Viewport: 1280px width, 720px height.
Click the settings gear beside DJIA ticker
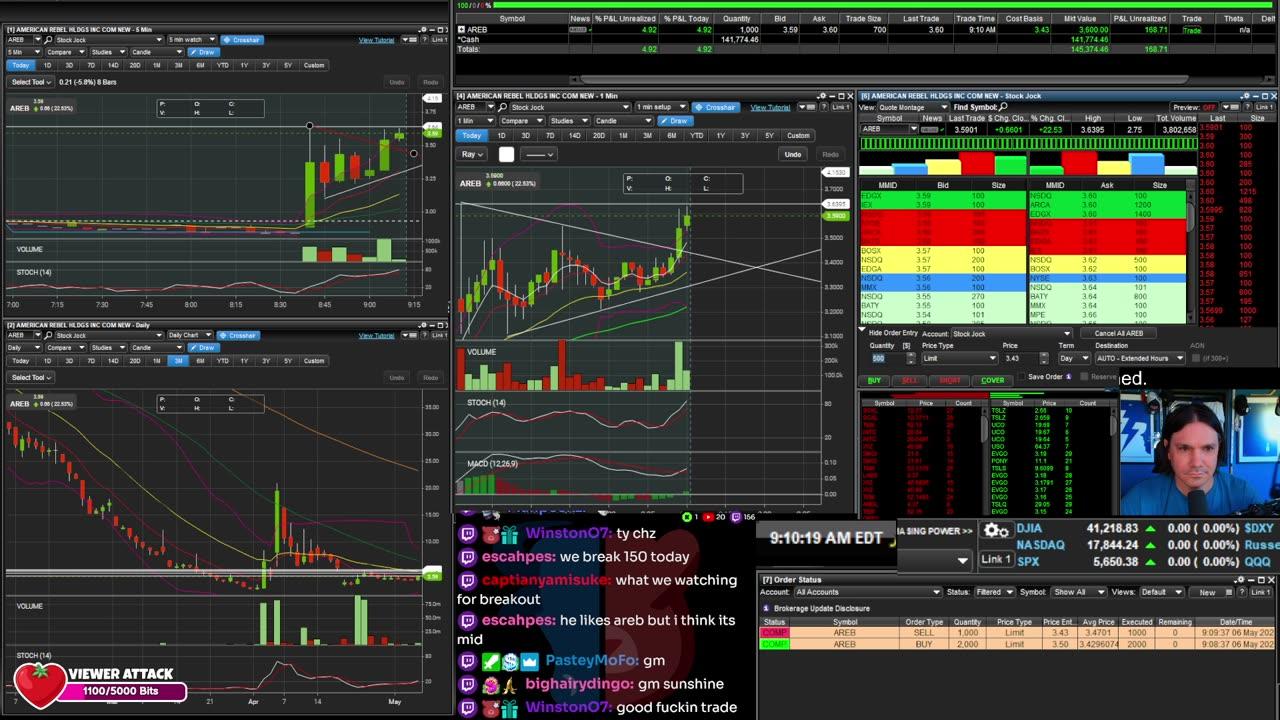tap(995, 531)
